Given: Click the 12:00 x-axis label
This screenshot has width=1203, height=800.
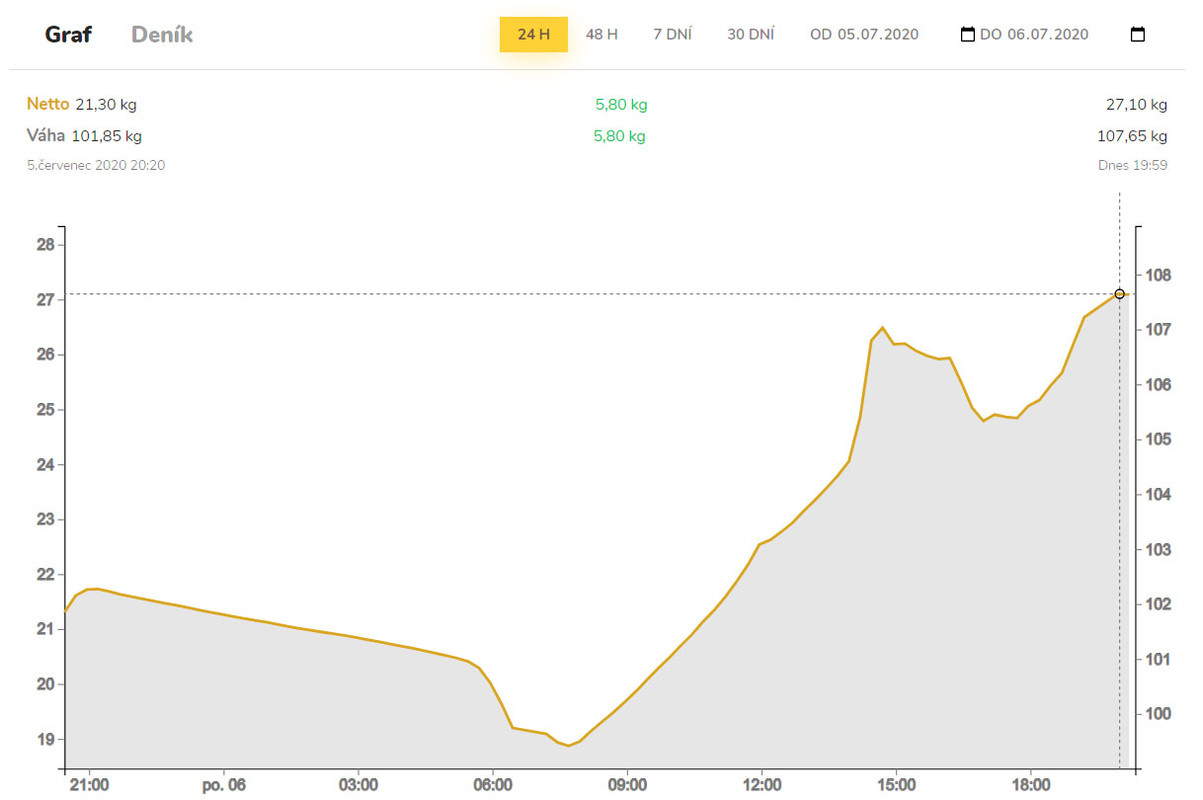Looking at the screenshot, I should pos(762,785).
